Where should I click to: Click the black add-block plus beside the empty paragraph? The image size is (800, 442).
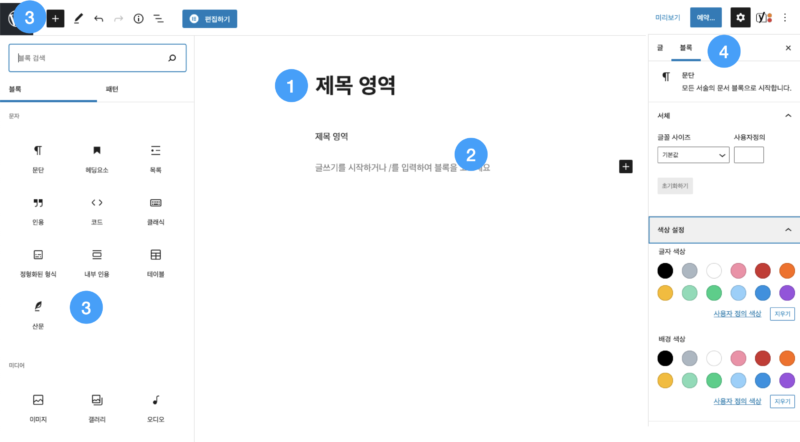tap(626, 166)
